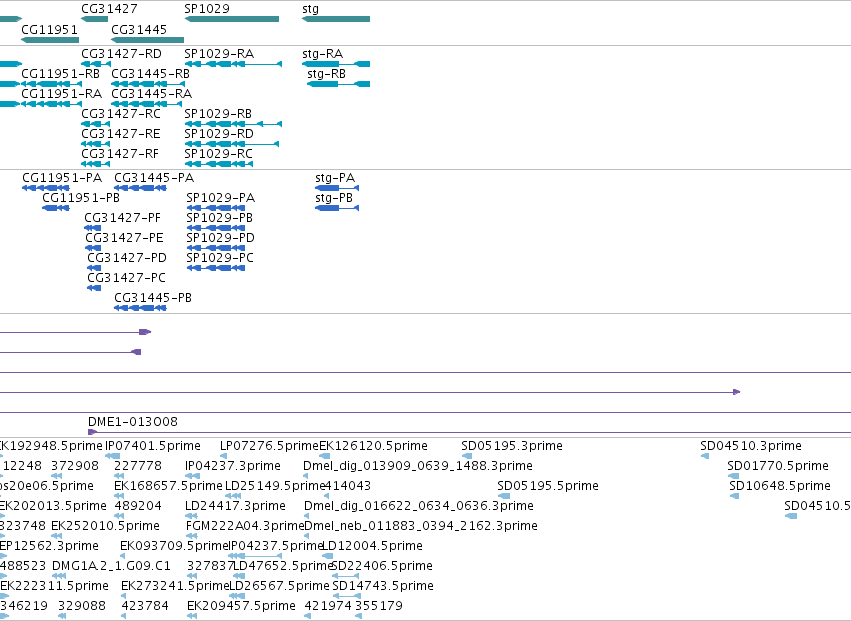Select the SD01770.5prime EST label

click(778, 466)
